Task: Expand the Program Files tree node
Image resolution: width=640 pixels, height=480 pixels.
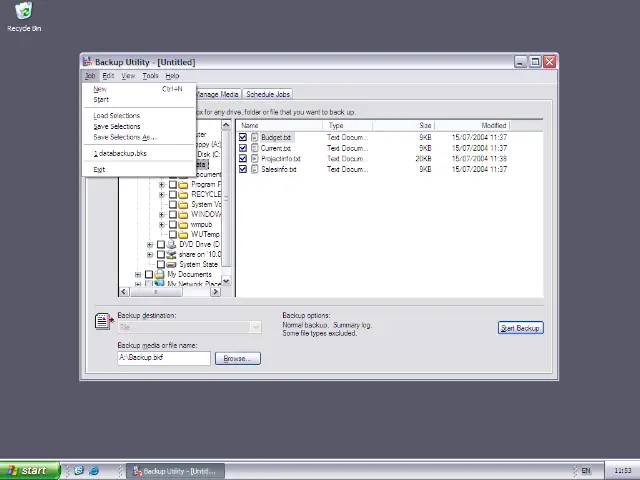Action: click(x=162, y=184)
